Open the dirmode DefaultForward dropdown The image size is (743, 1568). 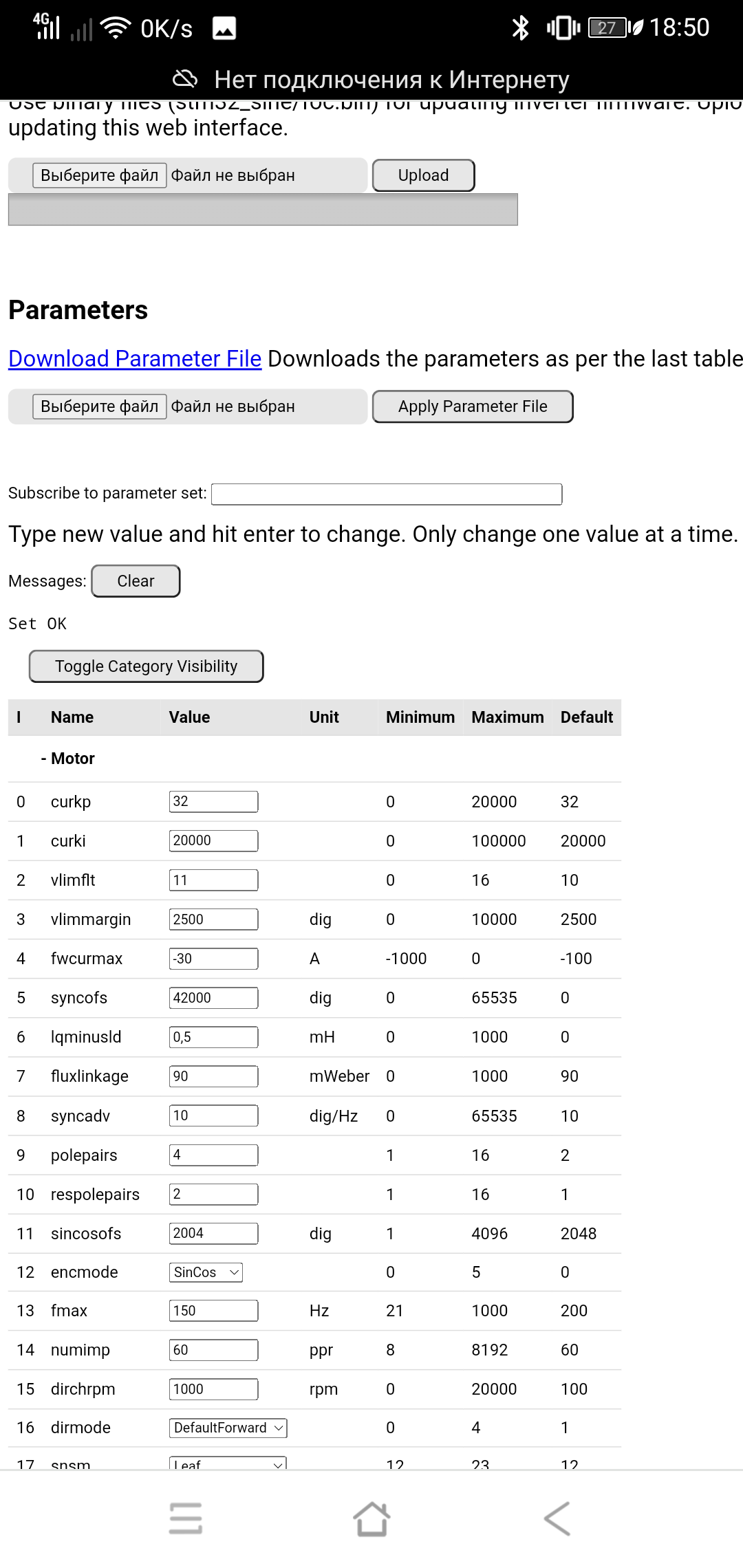(228, 1428)
